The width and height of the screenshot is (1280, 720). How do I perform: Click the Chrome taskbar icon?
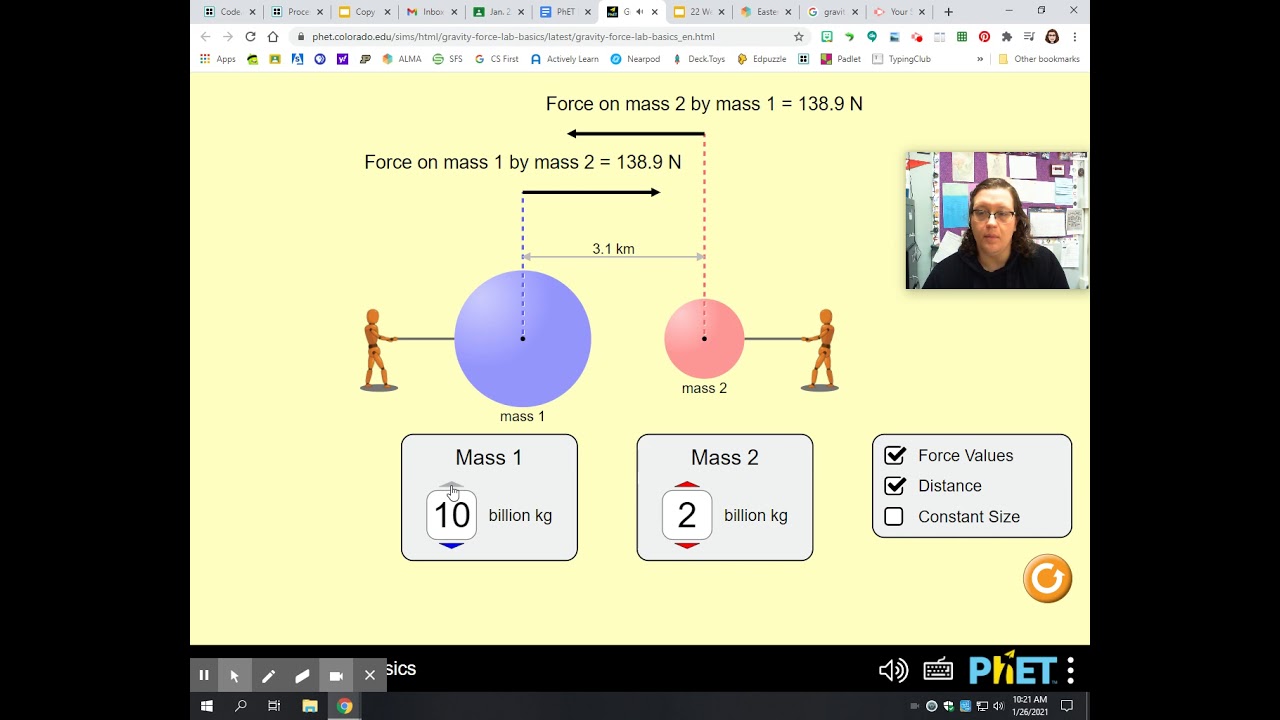(x=344, y=706)
